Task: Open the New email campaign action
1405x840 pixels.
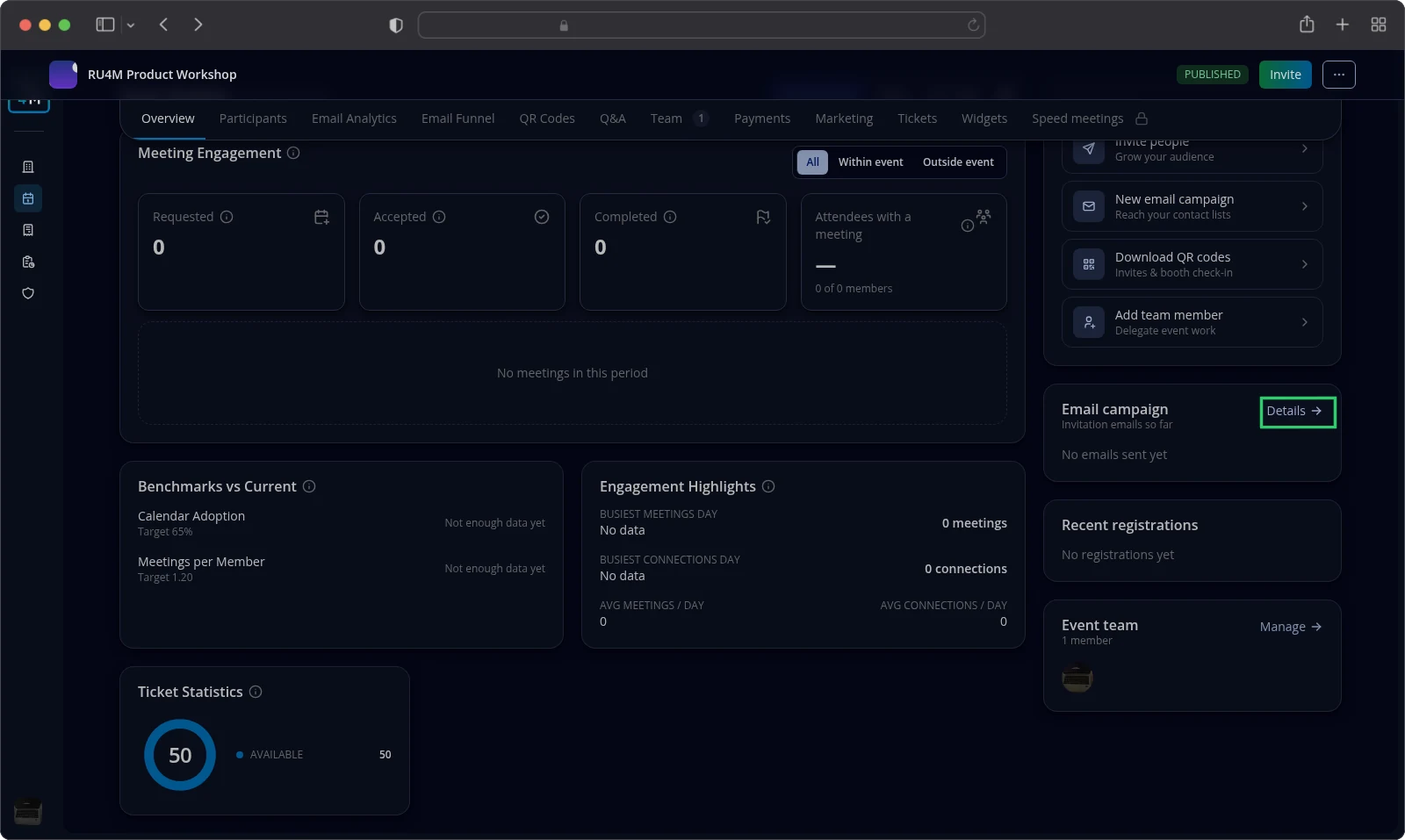Action: 1192,206
